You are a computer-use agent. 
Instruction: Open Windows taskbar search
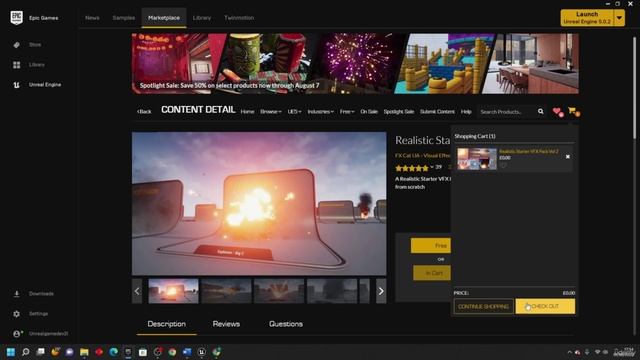tap(25, 352)
